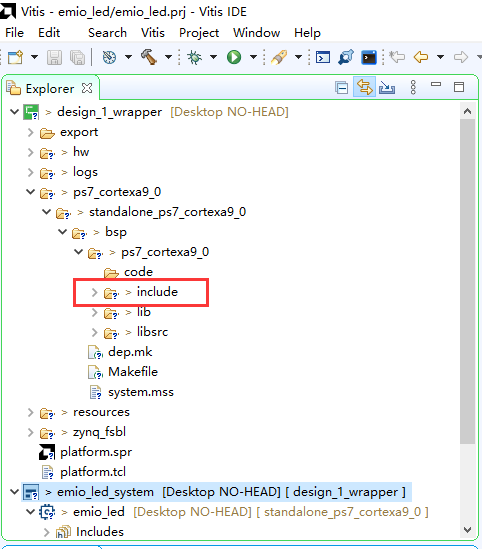Select the system.mss file
Screen dimensions: 482x549
coord(141,392)
